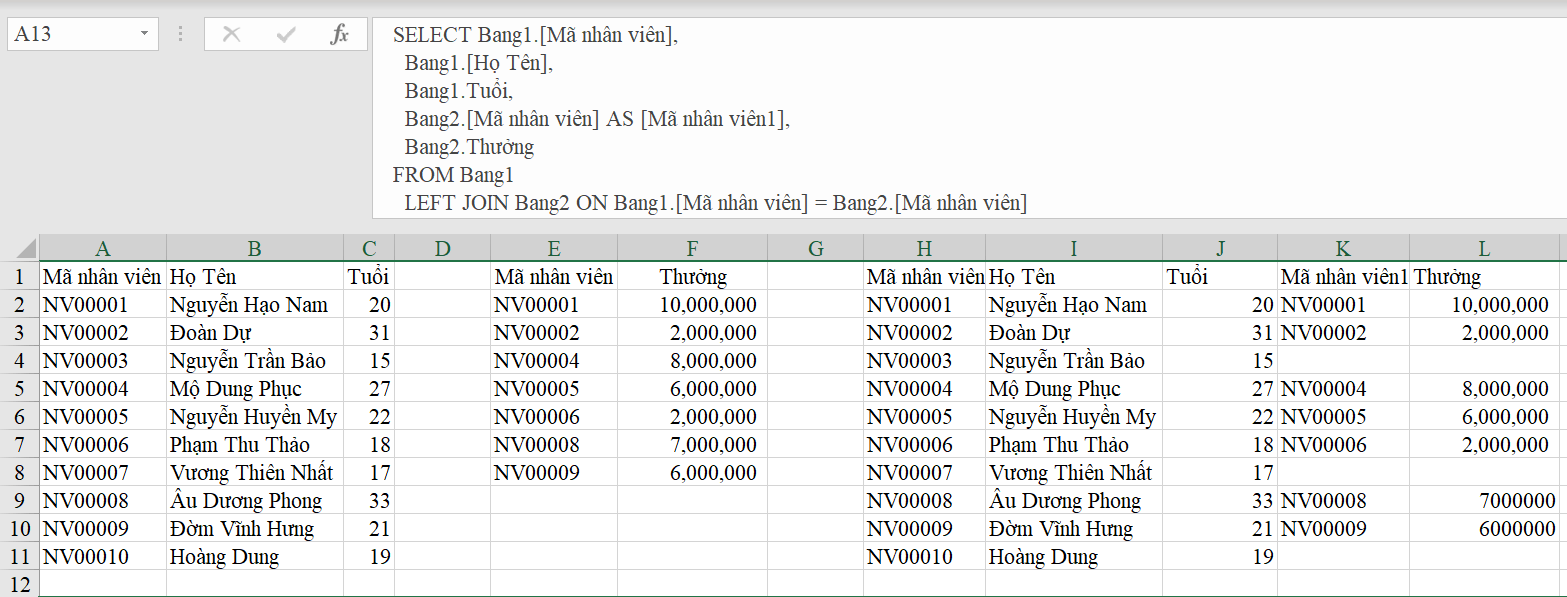Screen dimensions: 1567x597
Task: Select column G header
Action: (x=815, y=249)
